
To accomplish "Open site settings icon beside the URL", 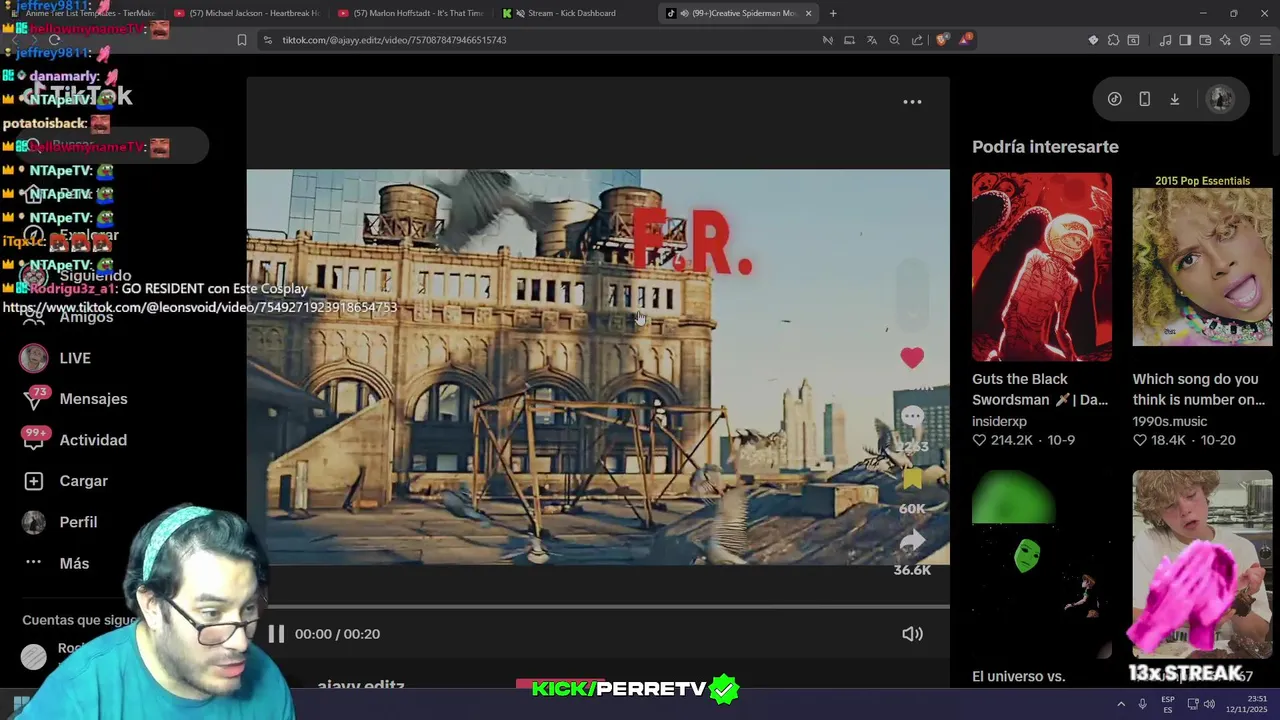I will (267, 40).
